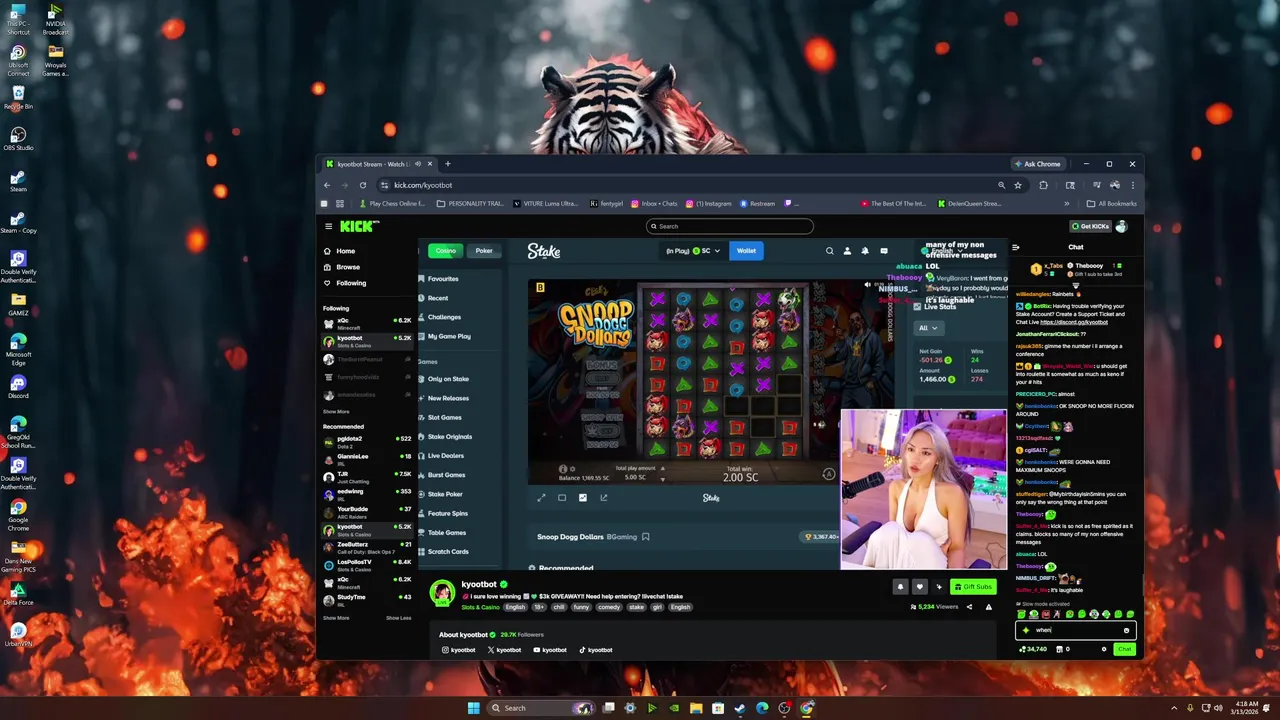Viewport: 1280px width, 720px height.
Task: Open File Explorer from taskbar
Action: 696,708
